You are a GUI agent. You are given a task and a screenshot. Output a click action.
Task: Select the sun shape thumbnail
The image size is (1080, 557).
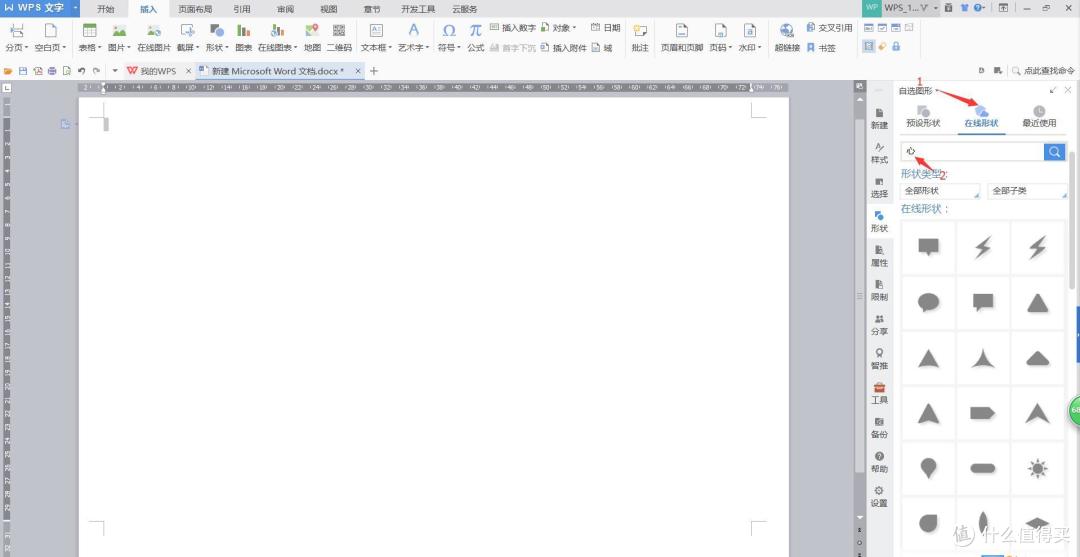(1037, 469)
